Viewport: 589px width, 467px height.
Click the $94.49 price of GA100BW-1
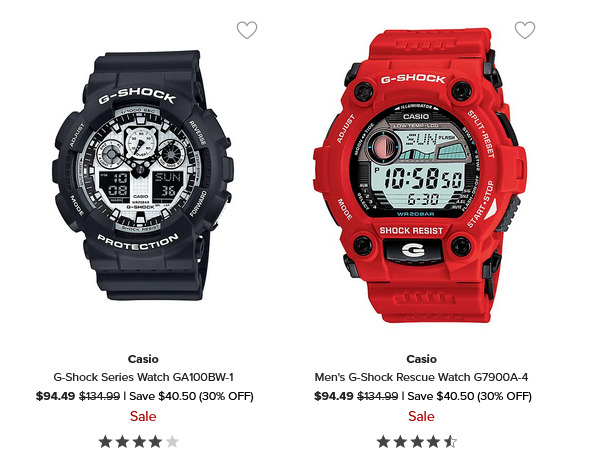coord(55,396)
